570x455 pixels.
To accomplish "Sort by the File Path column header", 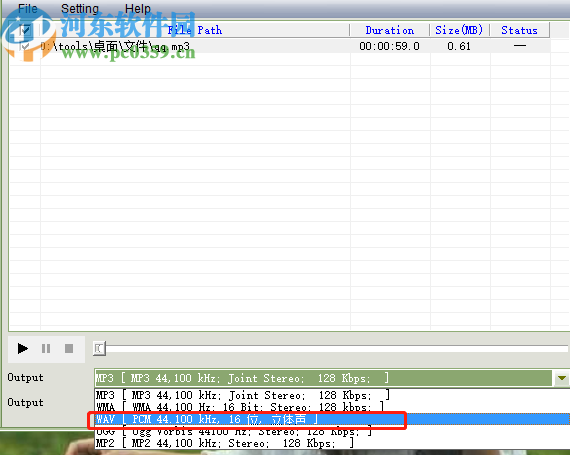I will [x=195, y=30].
